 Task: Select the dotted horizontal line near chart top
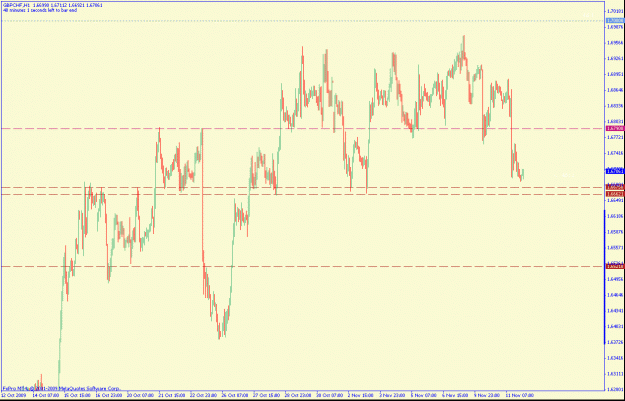(x=303, y=20)
